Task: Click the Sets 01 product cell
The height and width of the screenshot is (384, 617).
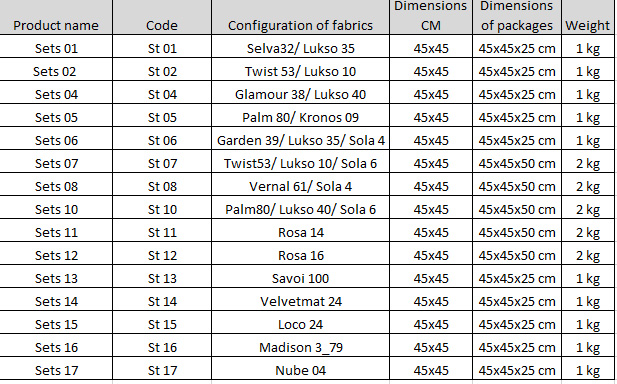Action: 56,46
